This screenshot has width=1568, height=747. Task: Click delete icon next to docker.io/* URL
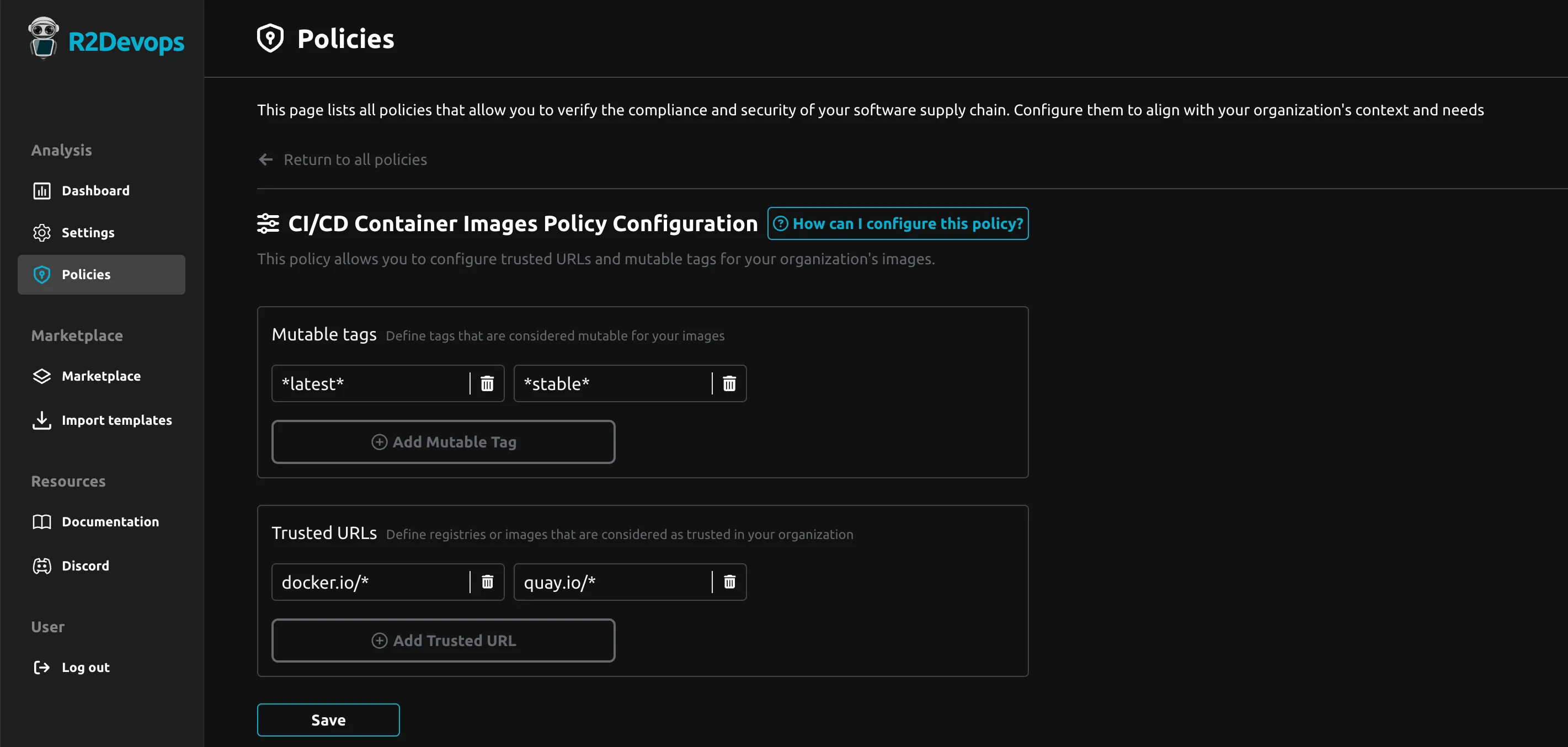487,582
